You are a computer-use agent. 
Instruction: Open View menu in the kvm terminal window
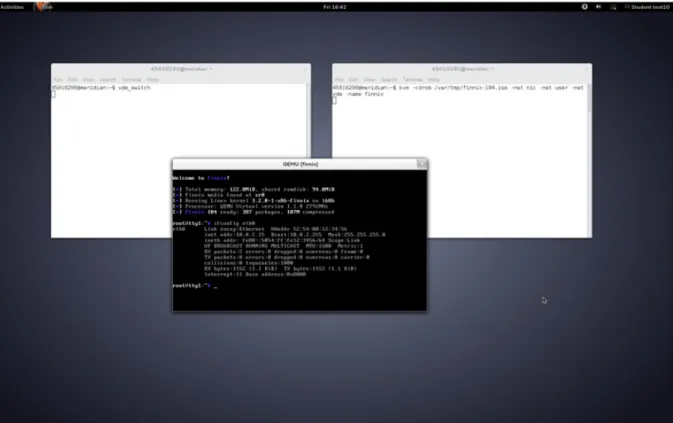pyautogui.click(x=370, y=79)
